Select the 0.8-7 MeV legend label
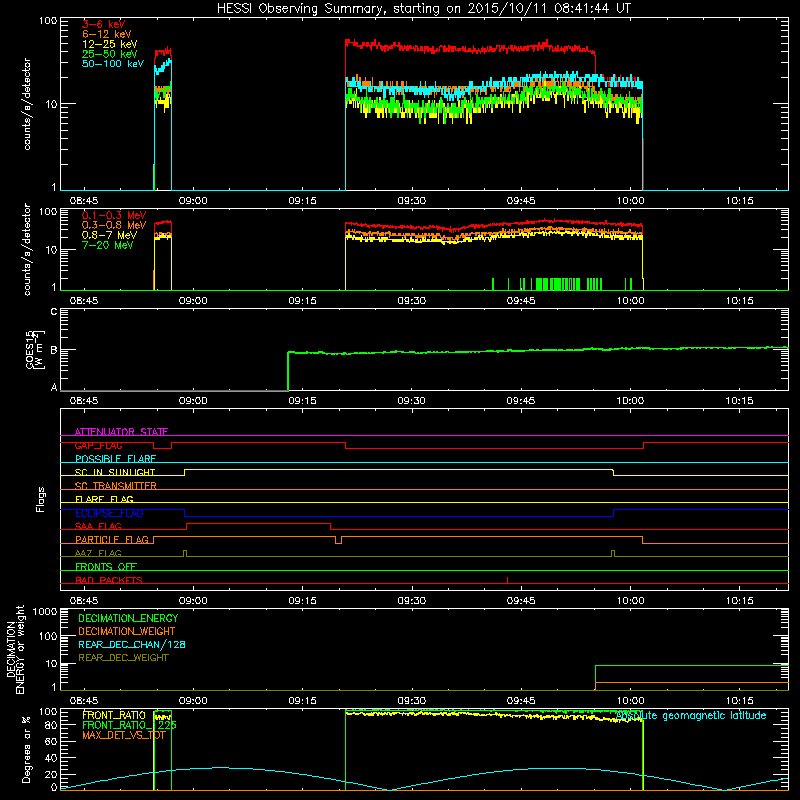The width and height of the screenshot is (800, 800). point(109,235)
